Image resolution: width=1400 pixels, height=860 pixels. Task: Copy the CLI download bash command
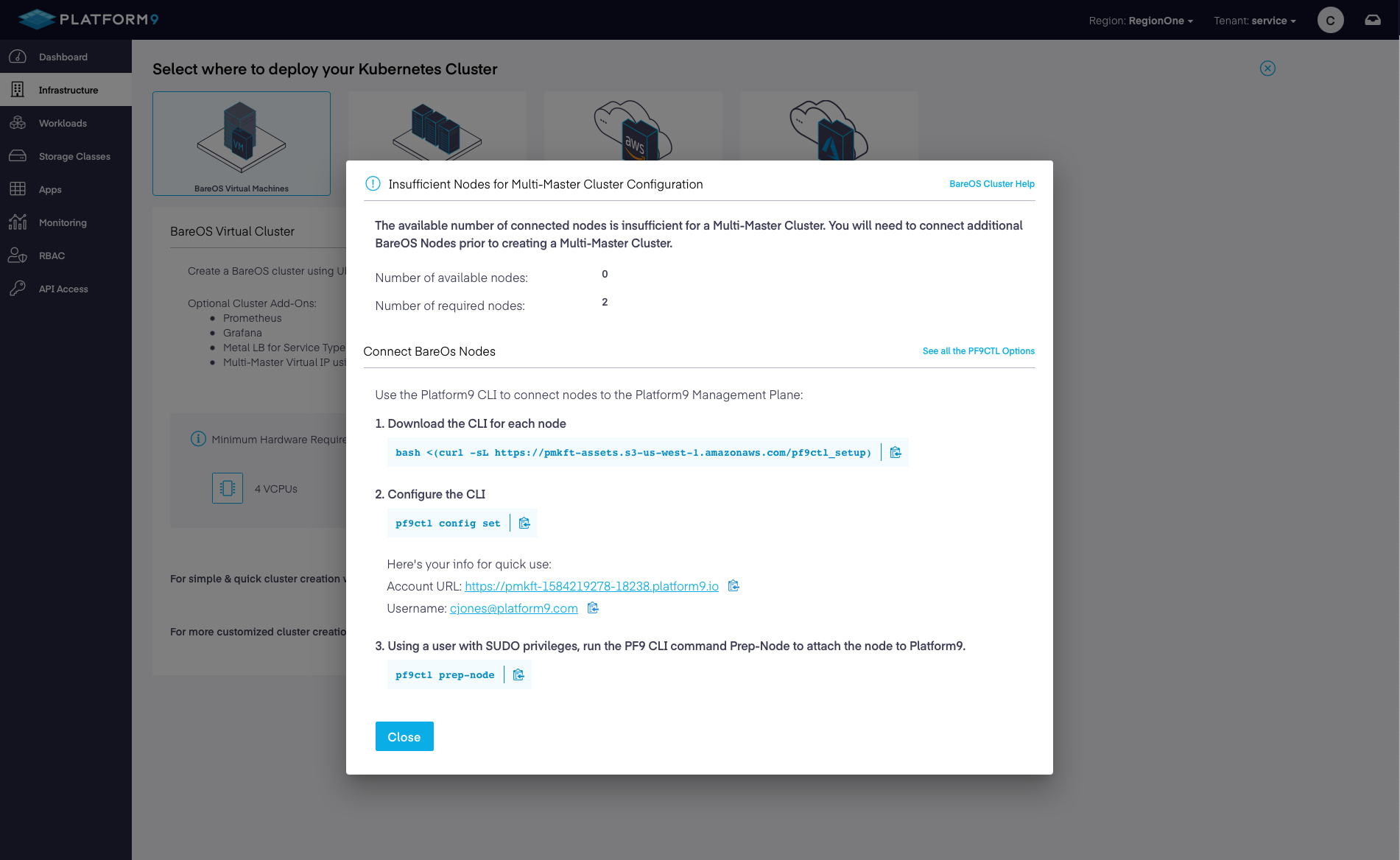click(x=896, y=452)
